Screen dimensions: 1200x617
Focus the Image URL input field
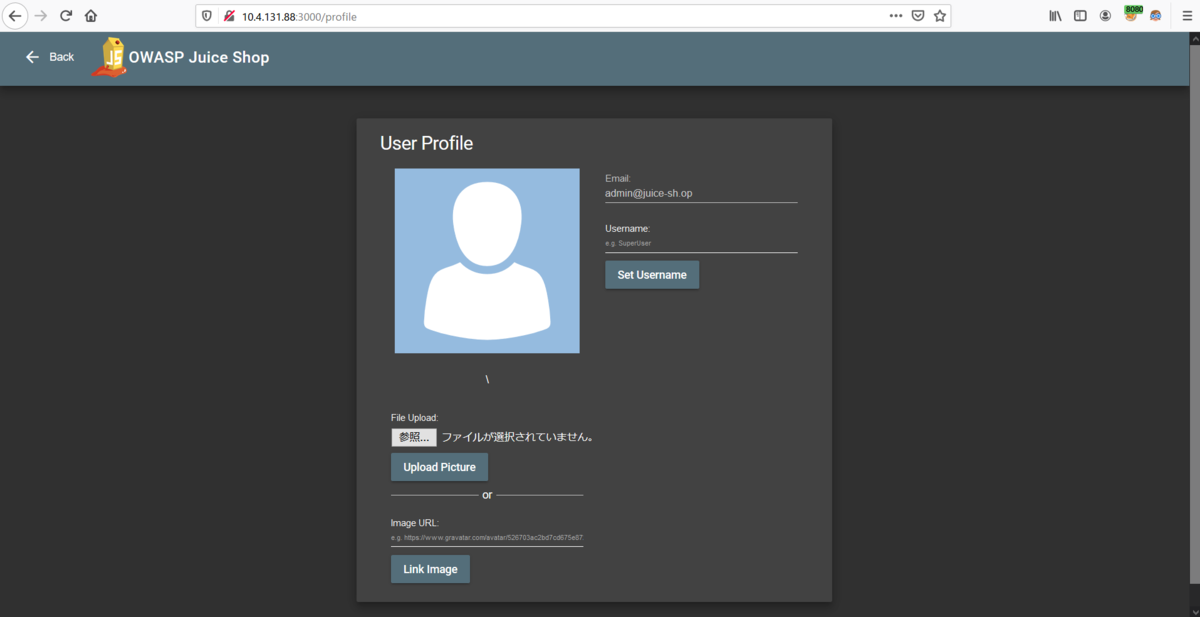click(487, 537)
